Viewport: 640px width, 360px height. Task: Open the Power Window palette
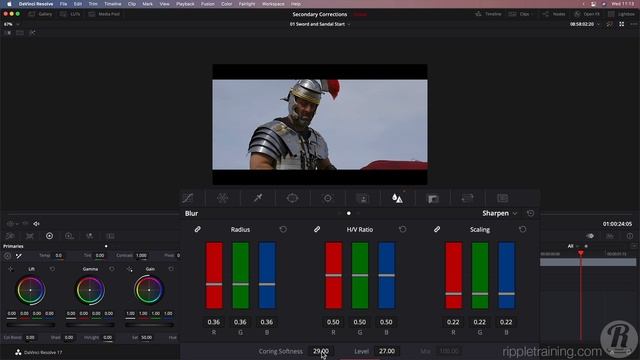click(x=292, y=198)
